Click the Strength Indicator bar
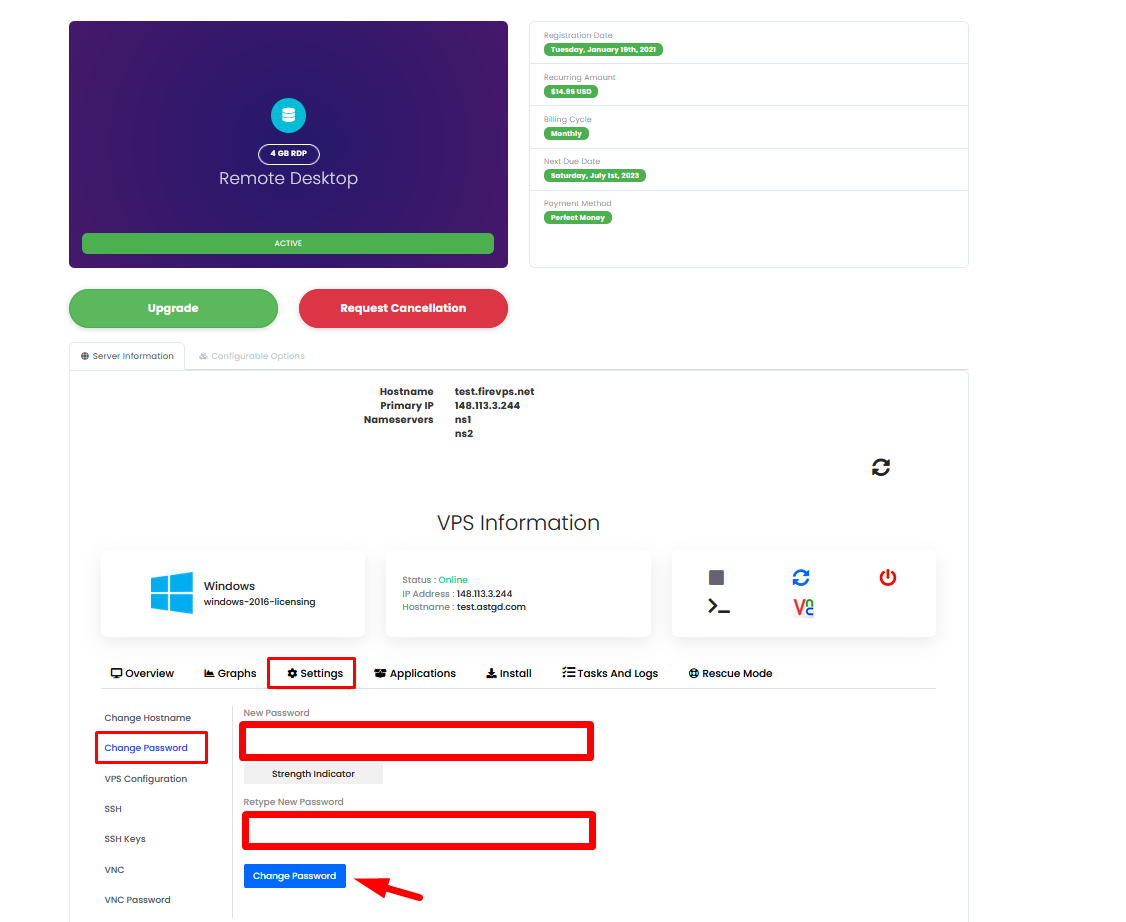The image size is (1126, 922). point(313,773)
